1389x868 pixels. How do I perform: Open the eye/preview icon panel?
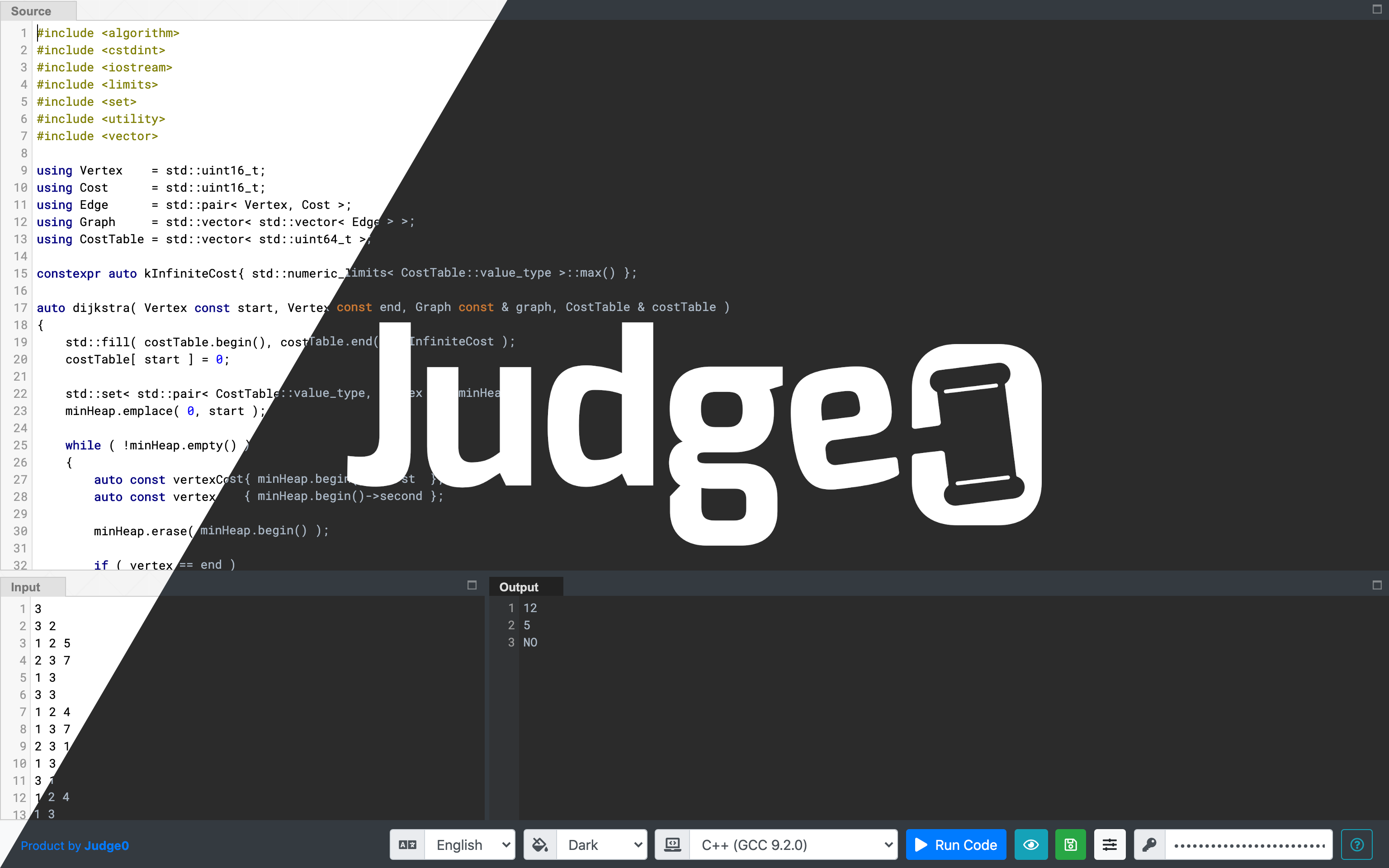pyautogui.click(x=1031, y=845)
